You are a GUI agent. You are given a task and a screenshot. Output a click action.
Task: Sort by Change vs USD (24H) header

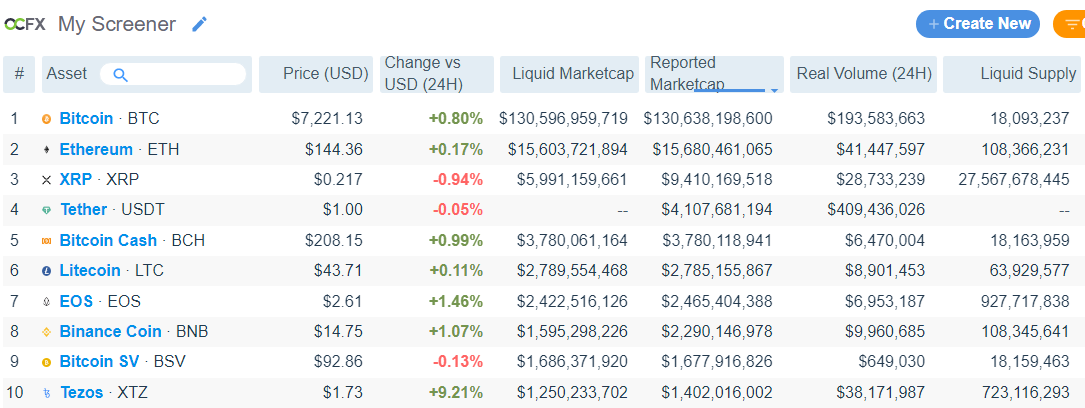coord(437,74)
